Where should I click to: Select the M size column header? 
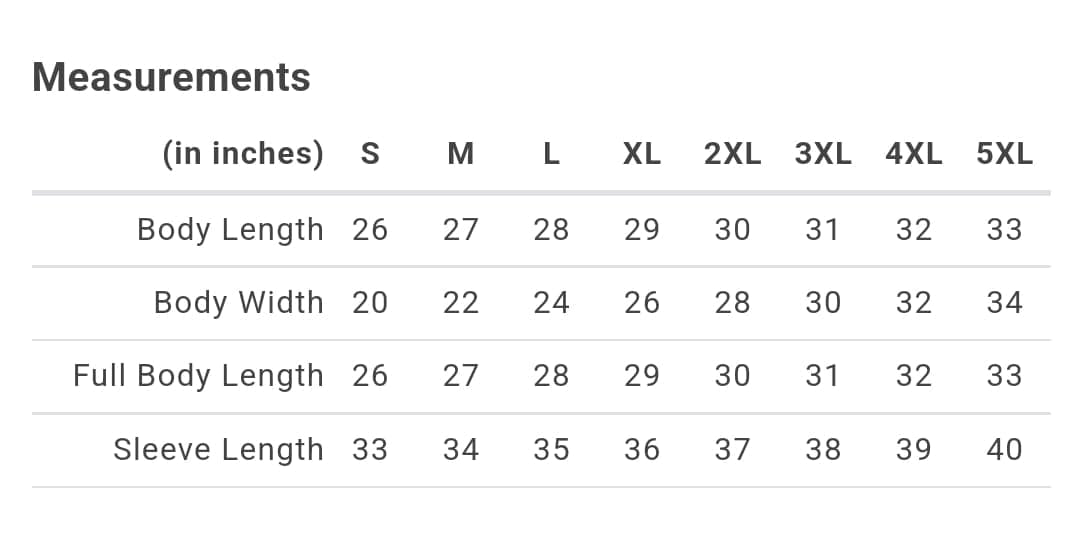(461, 154)
